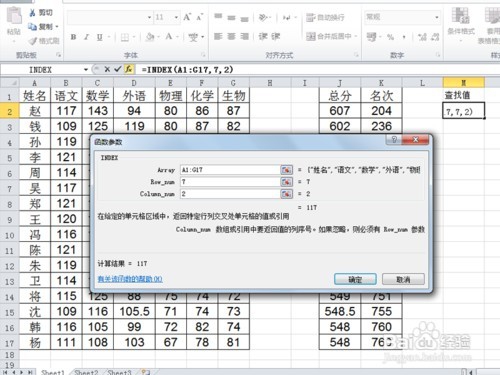Click Align Left icon
The image size is (500, 375).
pos(218,36)
